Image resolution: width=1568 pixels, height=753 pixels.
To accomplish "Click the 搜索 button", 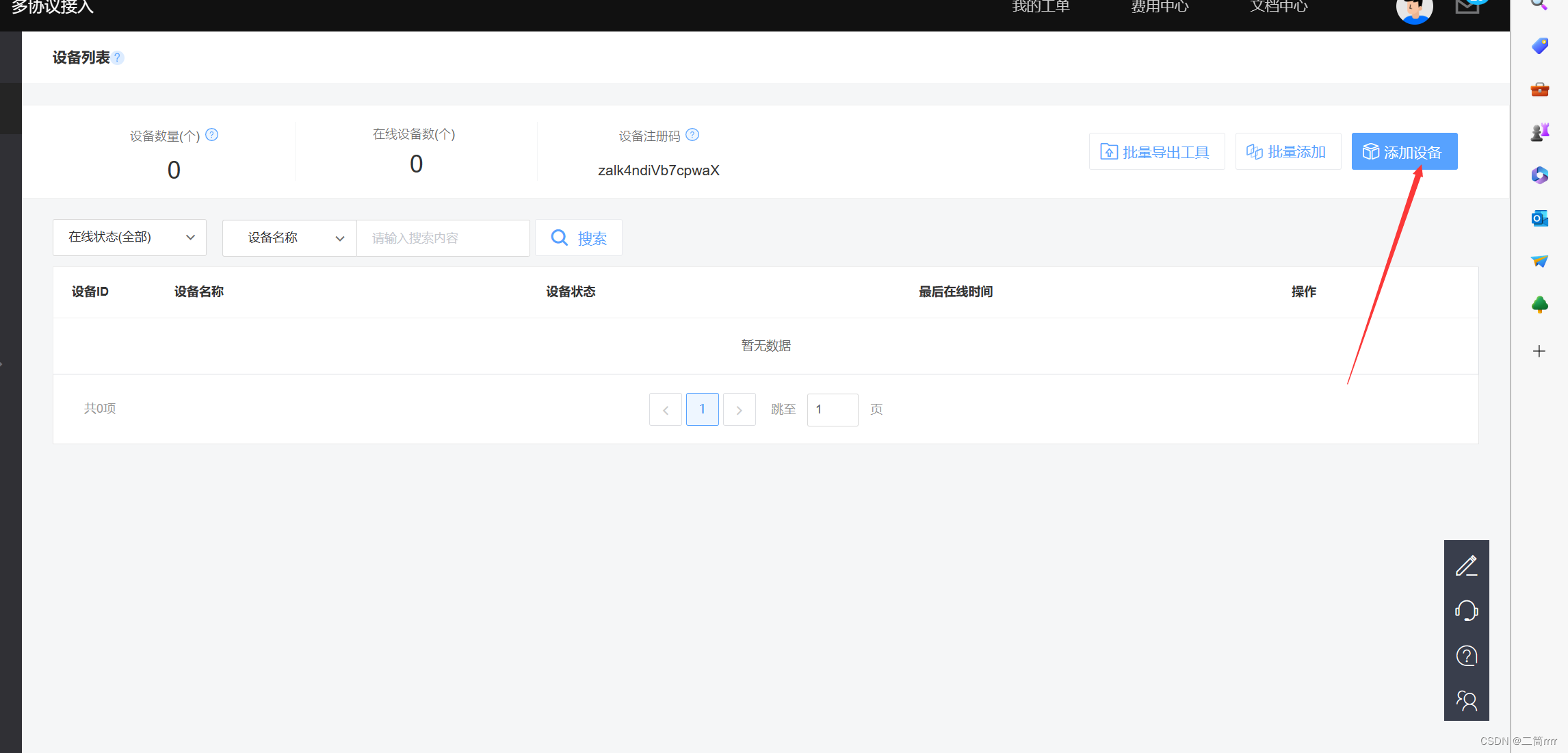I will [x=579, y=238].
